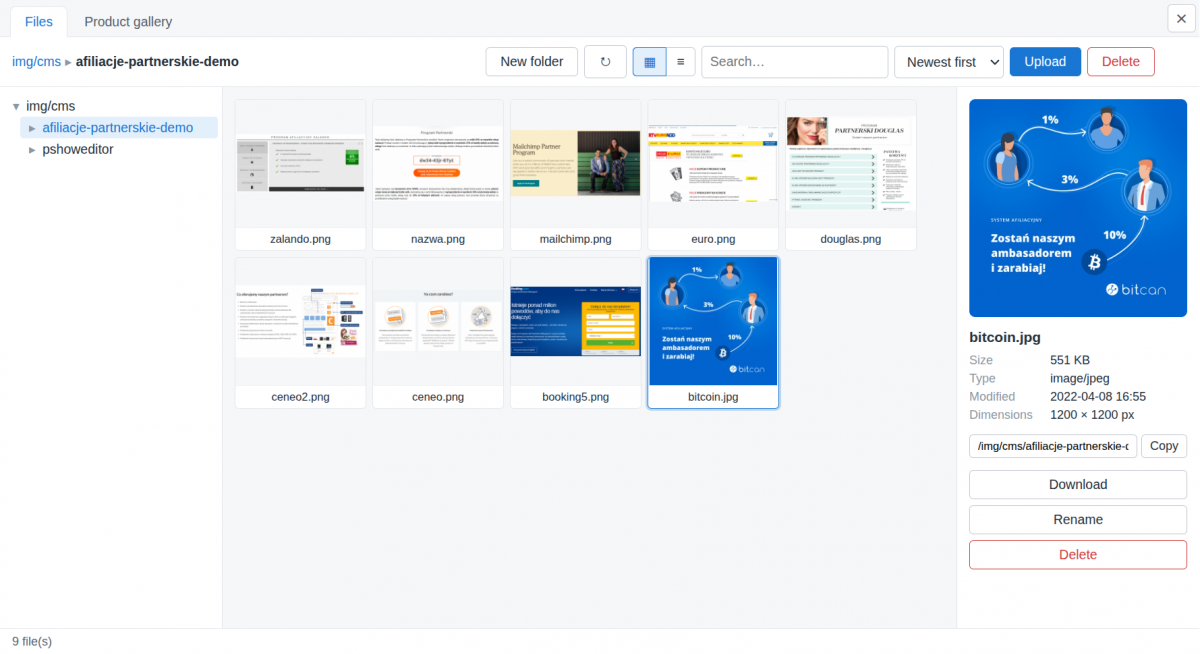Screen dimensions: 1200x654
Task: Copy the image path
Action: pos(1164,446)
